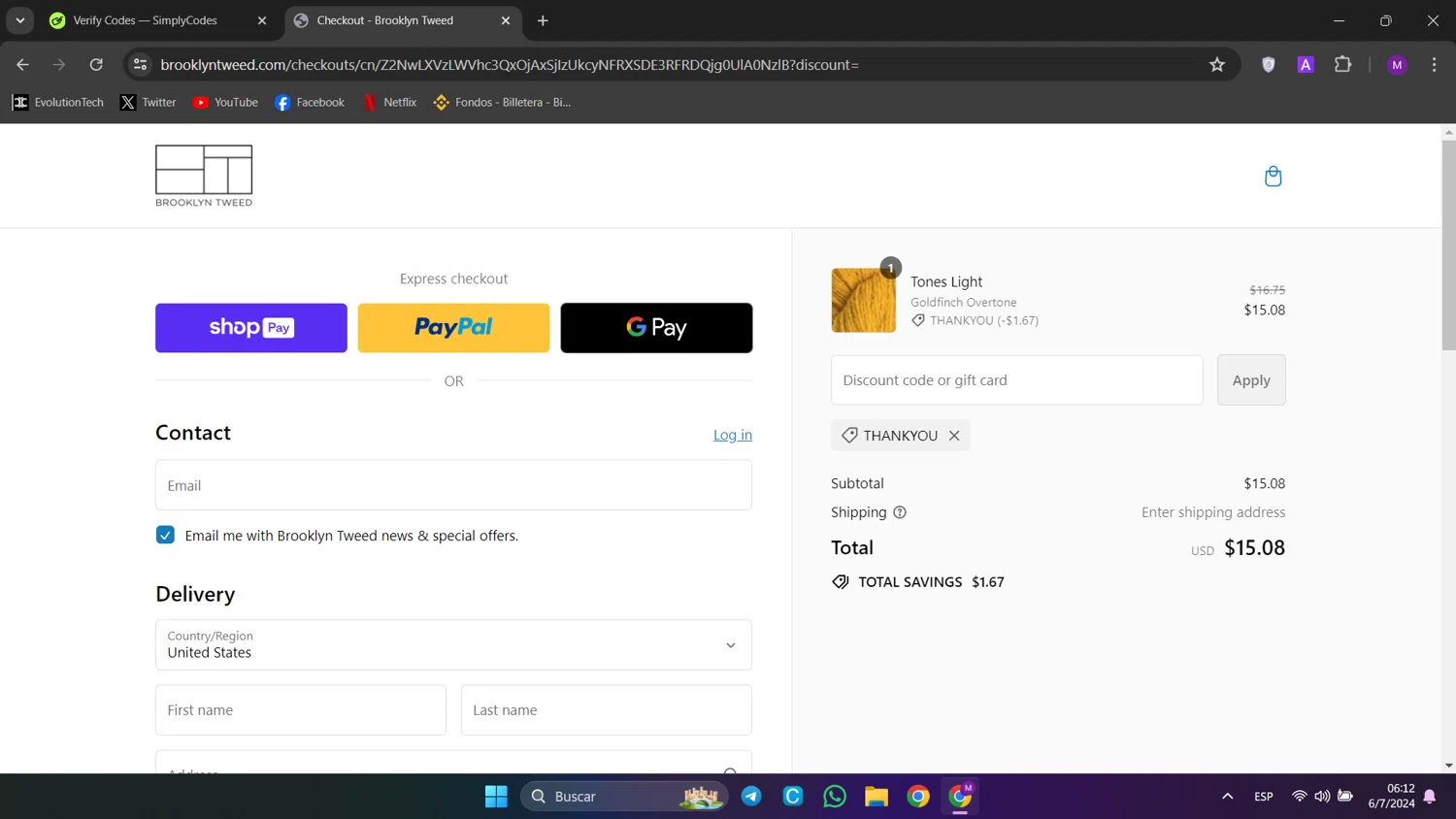Open File Explorer from taskbar
This screenshot has height=819, width=1456.
[877, 797]
